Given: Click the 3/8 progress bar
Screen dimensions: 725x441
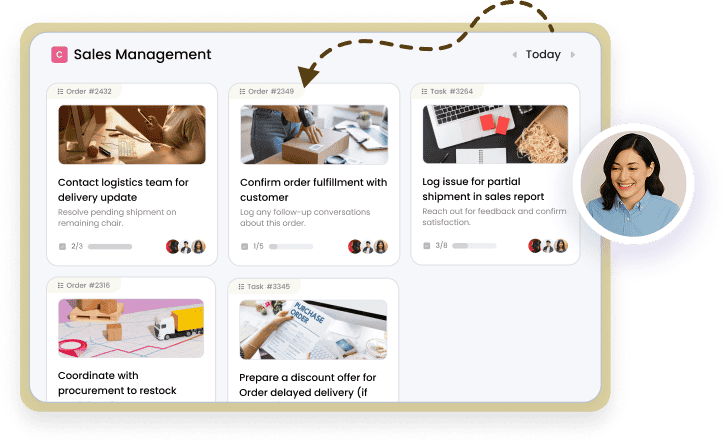Looking at the screenshot, I should coord(474,245).
